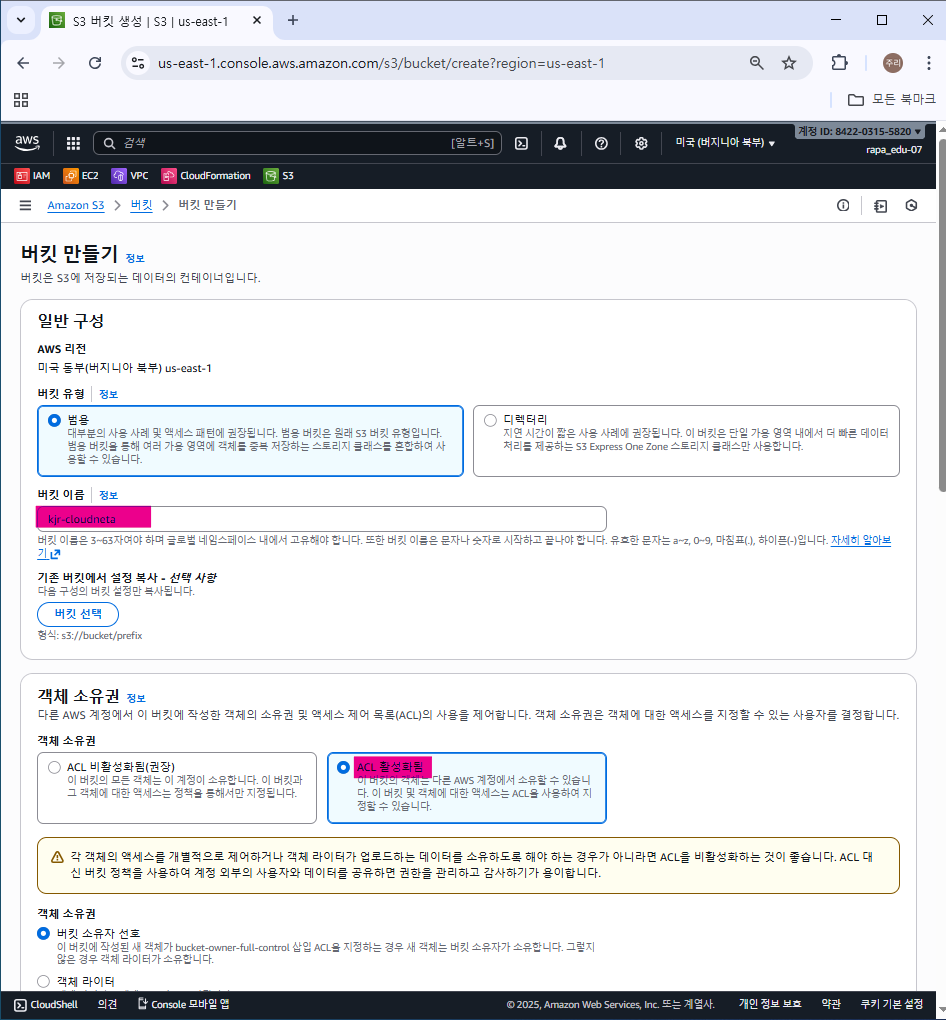Viewport: 952px width, 1020px height.
Task: Open the CloudFormation shortcut in favorites bar
Action: click(206, 176)
